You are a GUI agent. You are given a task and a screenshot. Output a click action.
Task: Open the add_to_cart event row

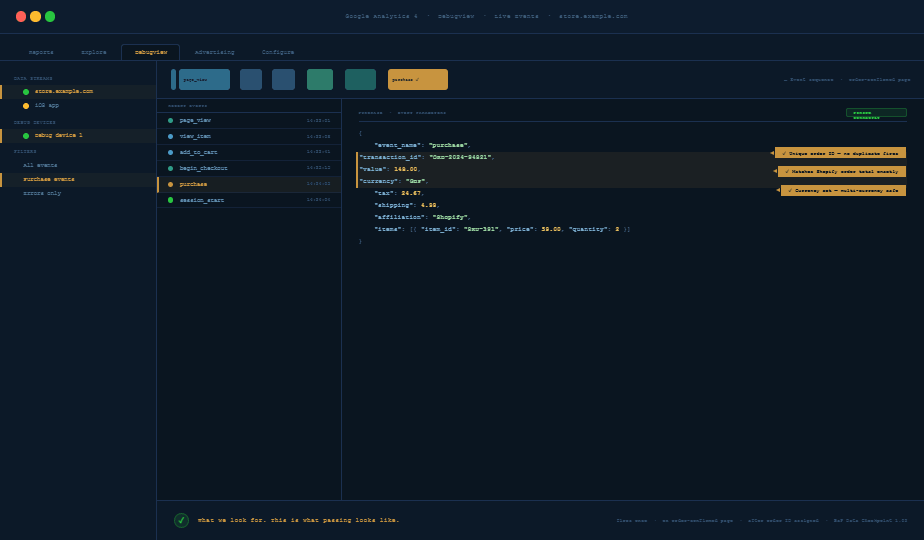click(x=249, y=152)
